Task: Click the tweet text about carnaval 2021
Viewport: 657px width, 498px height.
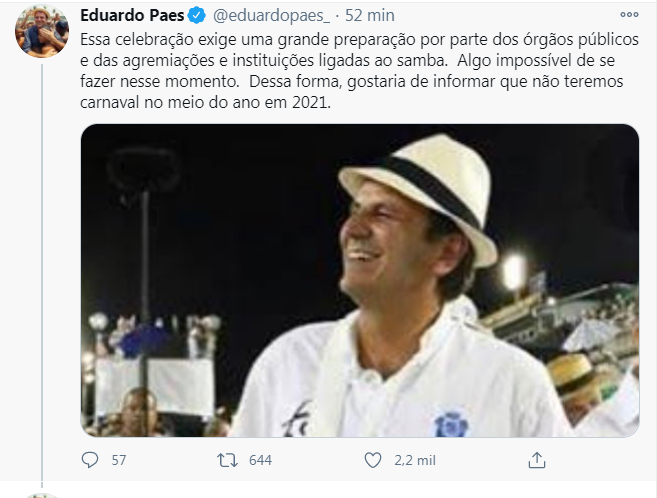Action: pos(360,71)
